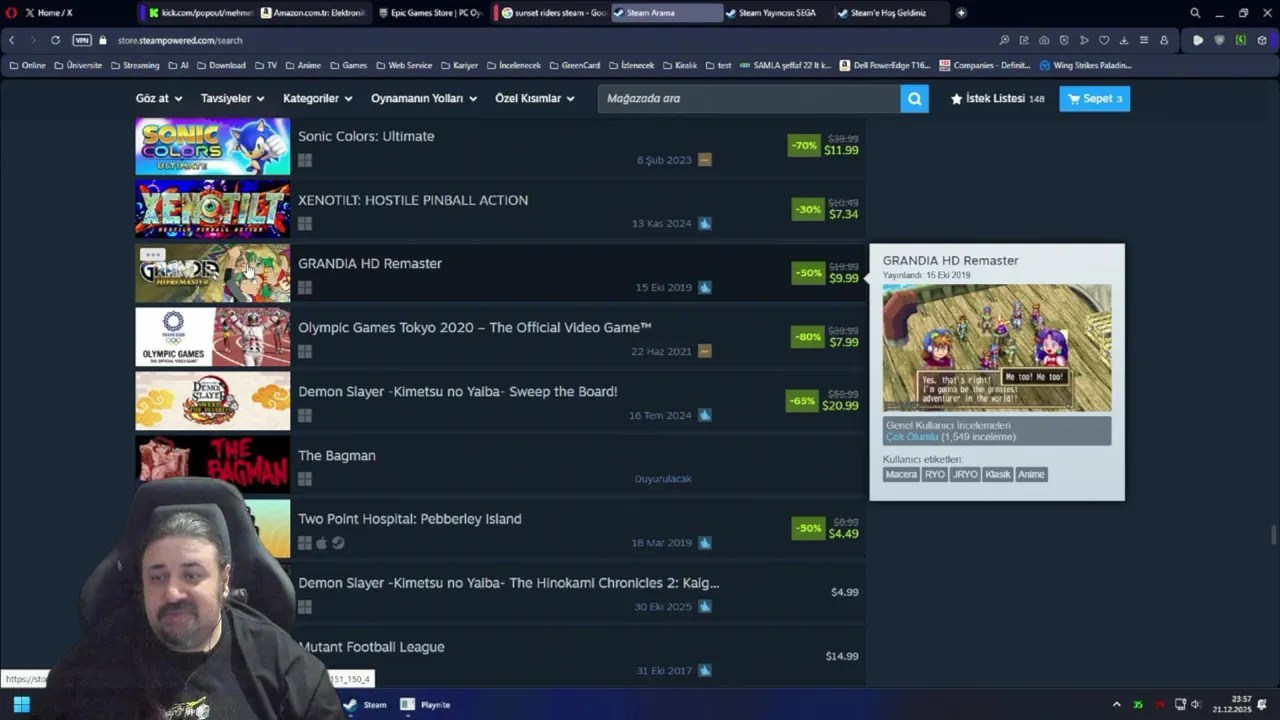Open the Sepet shopping cart
The width and height of the screenshot is (1280, 720).
point(1094,98)
